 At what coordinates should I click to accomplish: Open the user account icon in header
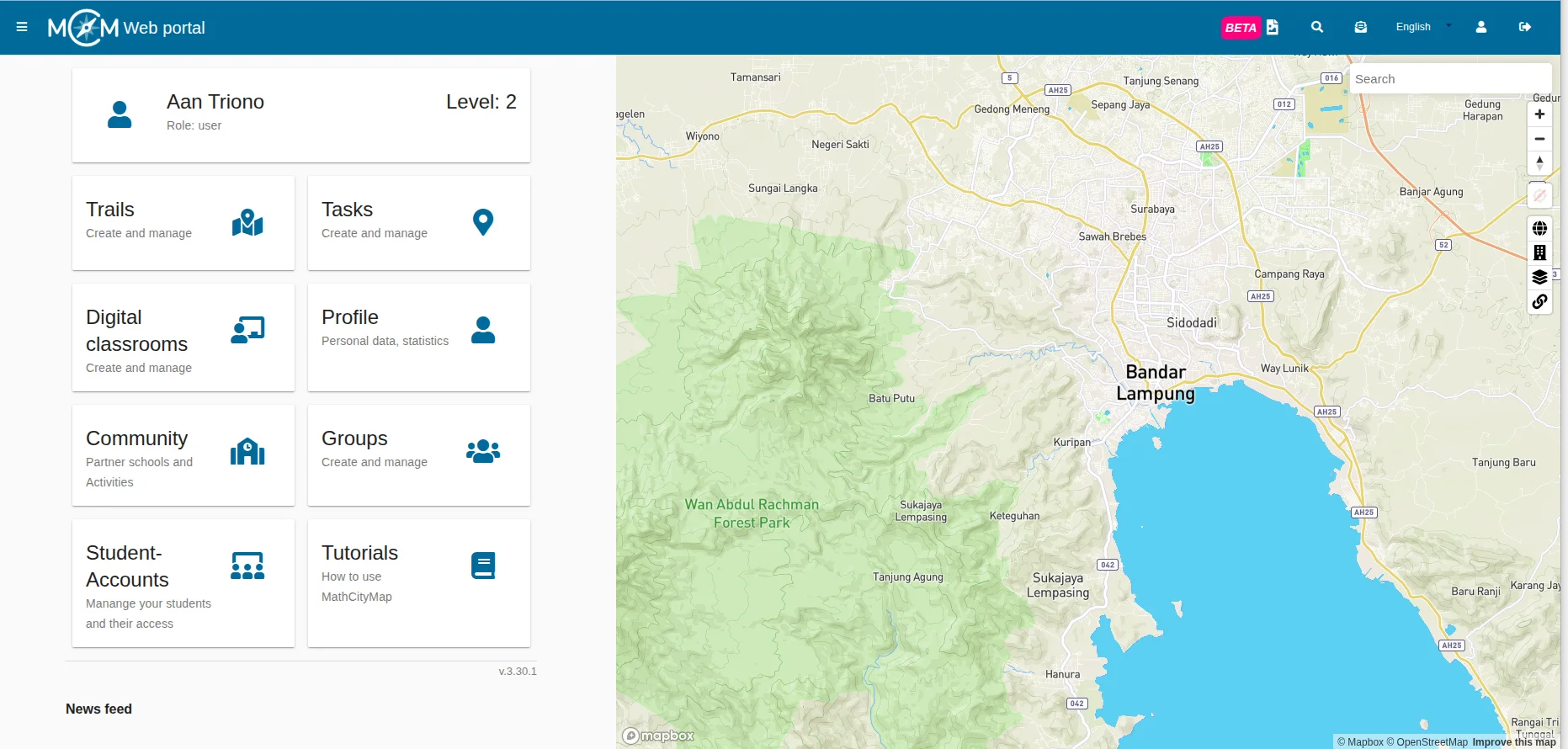point(1481,27)
